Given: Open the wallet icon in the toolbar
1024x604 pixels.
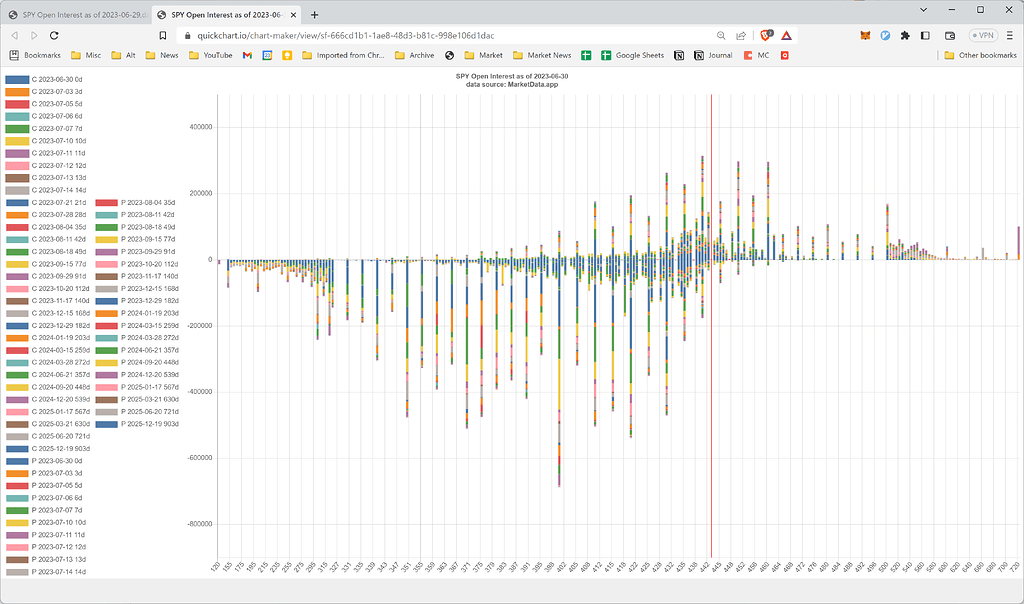Looking at the screenshot, I should pos(949,34).
